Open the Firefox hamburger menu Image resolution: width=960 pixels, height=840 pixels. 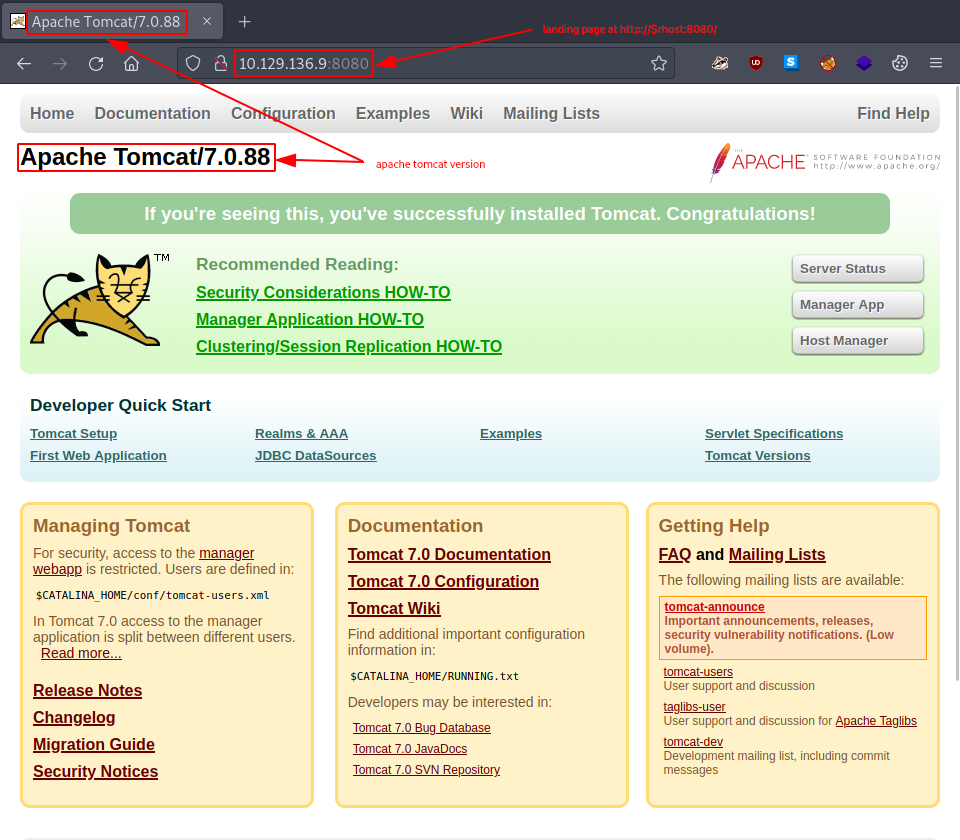click(x=935, y=62)
